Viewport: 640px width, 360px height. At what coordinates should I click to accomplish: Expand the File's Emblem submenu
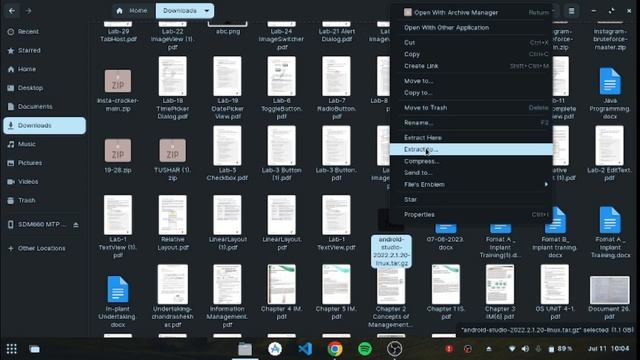pyautogui.click(x=471, y=184)
